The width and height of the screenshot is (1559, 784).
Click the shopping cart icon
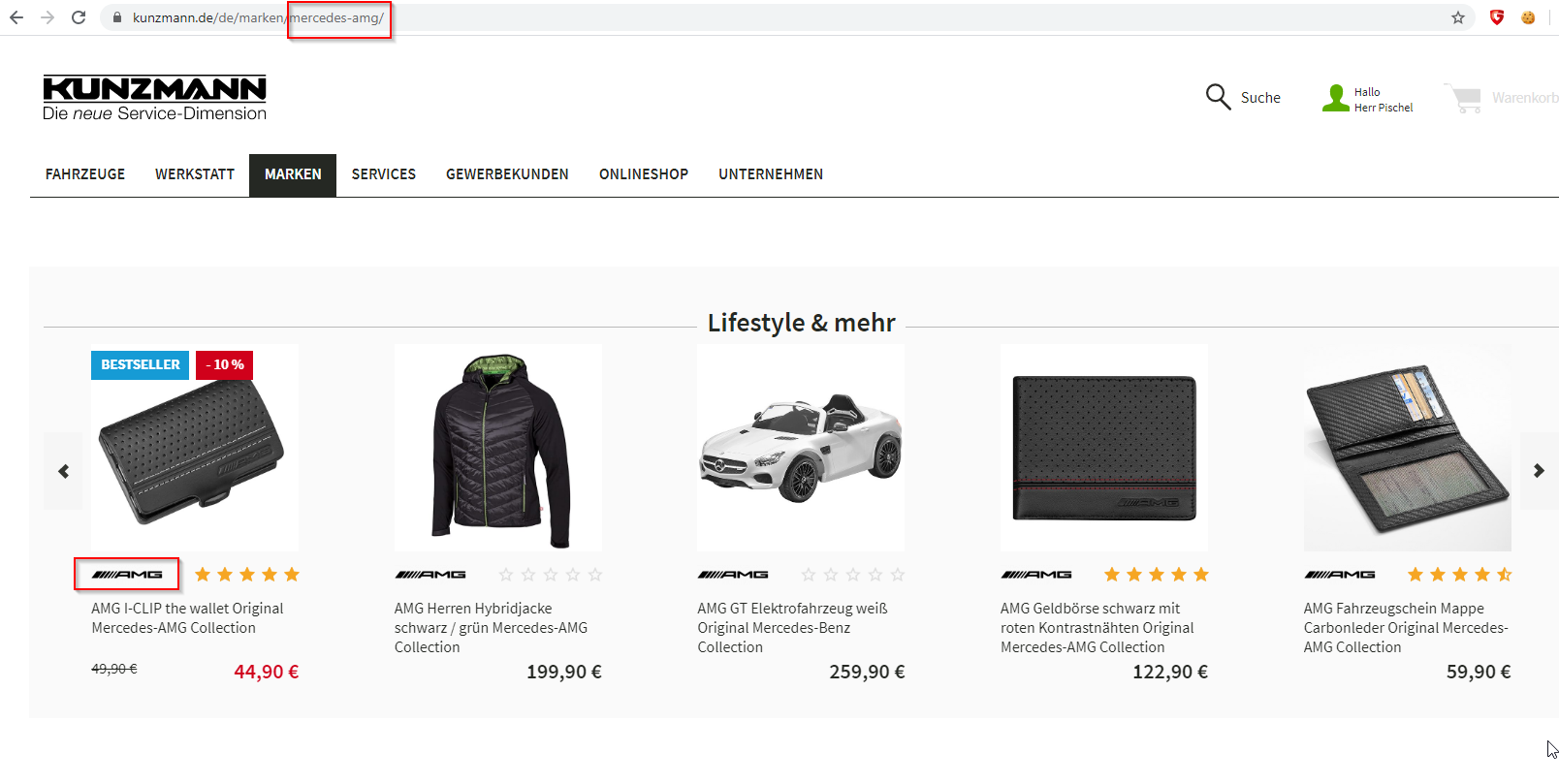coord(1463,98)
